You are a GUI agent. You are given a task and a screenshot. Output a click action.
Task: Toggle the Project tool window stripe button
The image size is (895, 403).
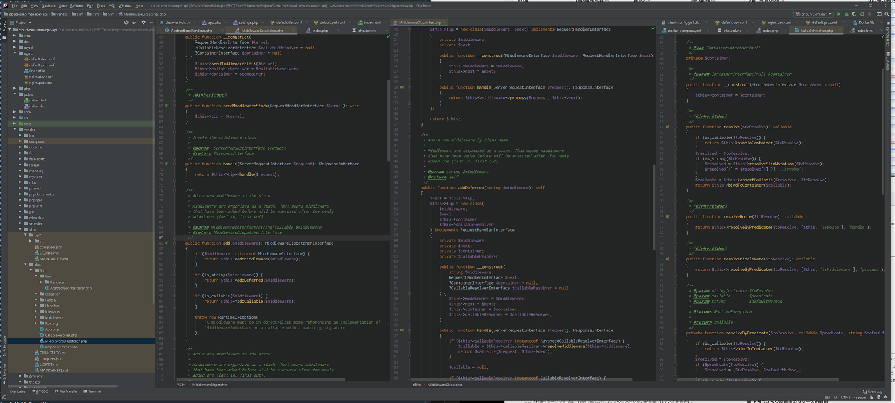[x=5, y=31]
